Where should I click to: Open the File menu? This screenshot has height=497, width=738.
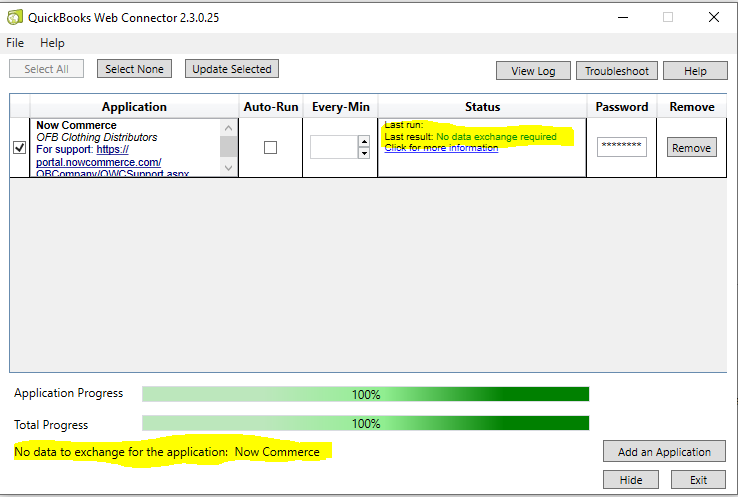tap(15, 43)
